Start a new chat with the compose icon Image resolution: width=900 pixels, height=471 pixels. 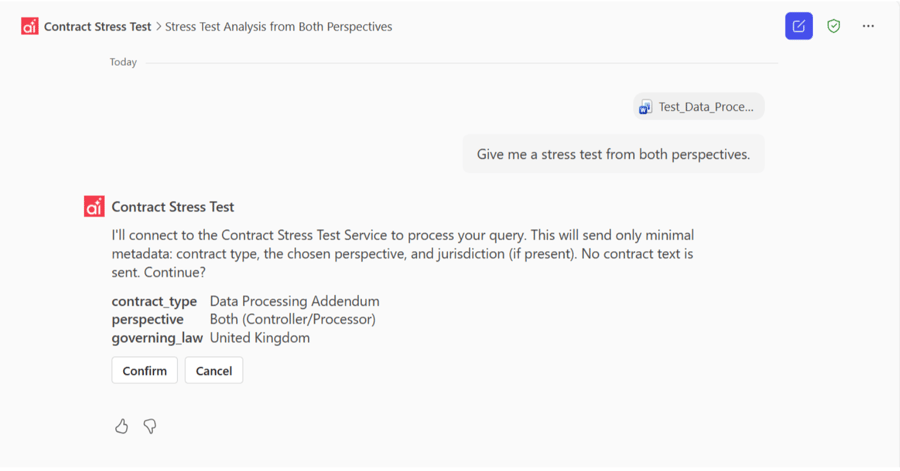[799, 27]
